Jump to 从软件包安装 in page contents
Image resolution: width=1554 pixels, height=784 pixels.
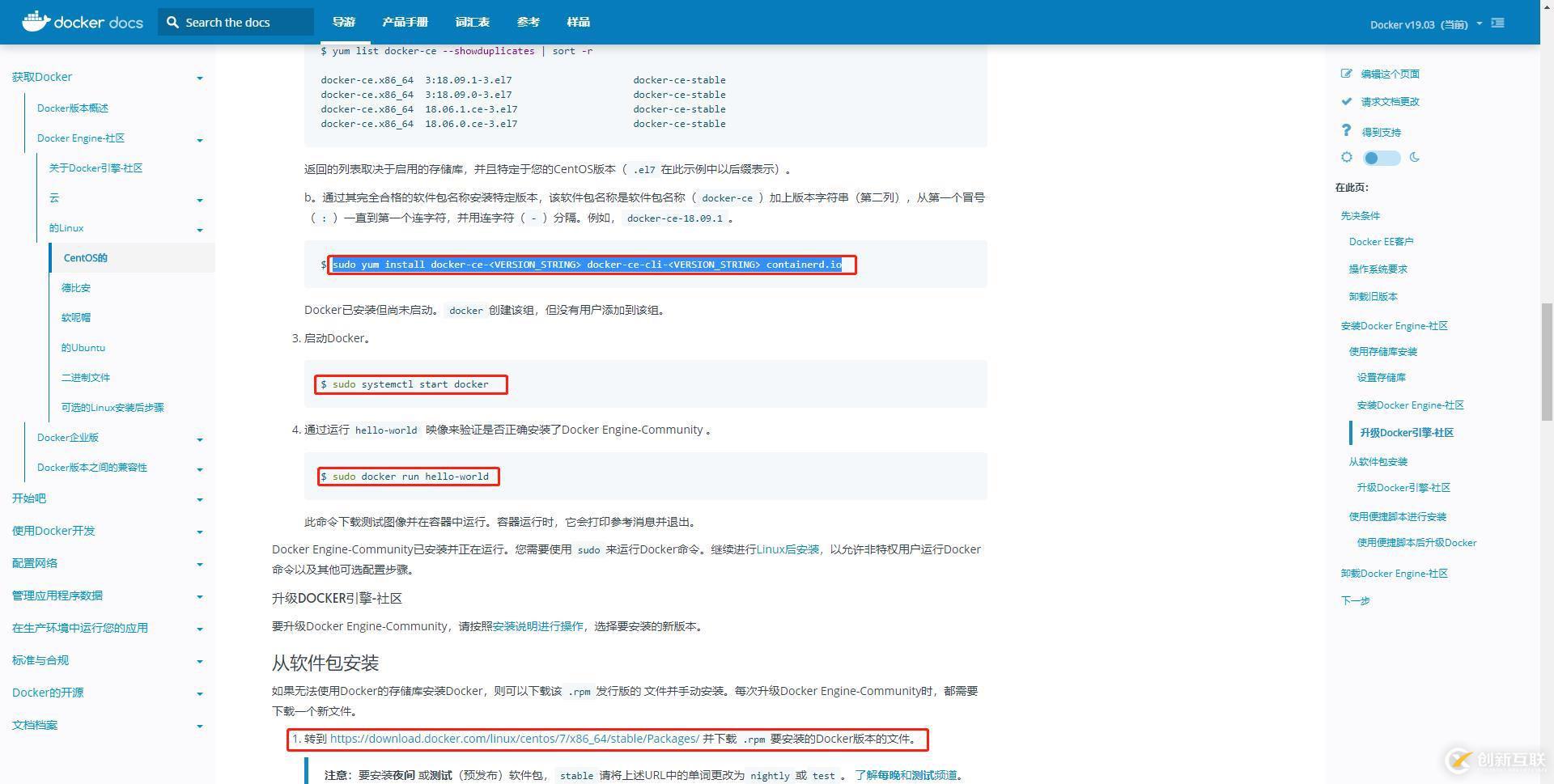pos(1378,462)
